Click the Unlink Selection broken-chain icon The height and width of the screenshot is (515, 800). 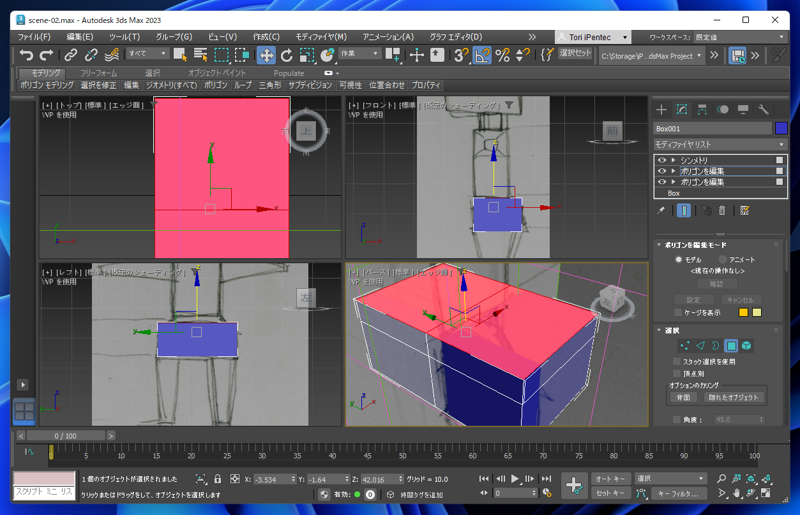point(91,55)
